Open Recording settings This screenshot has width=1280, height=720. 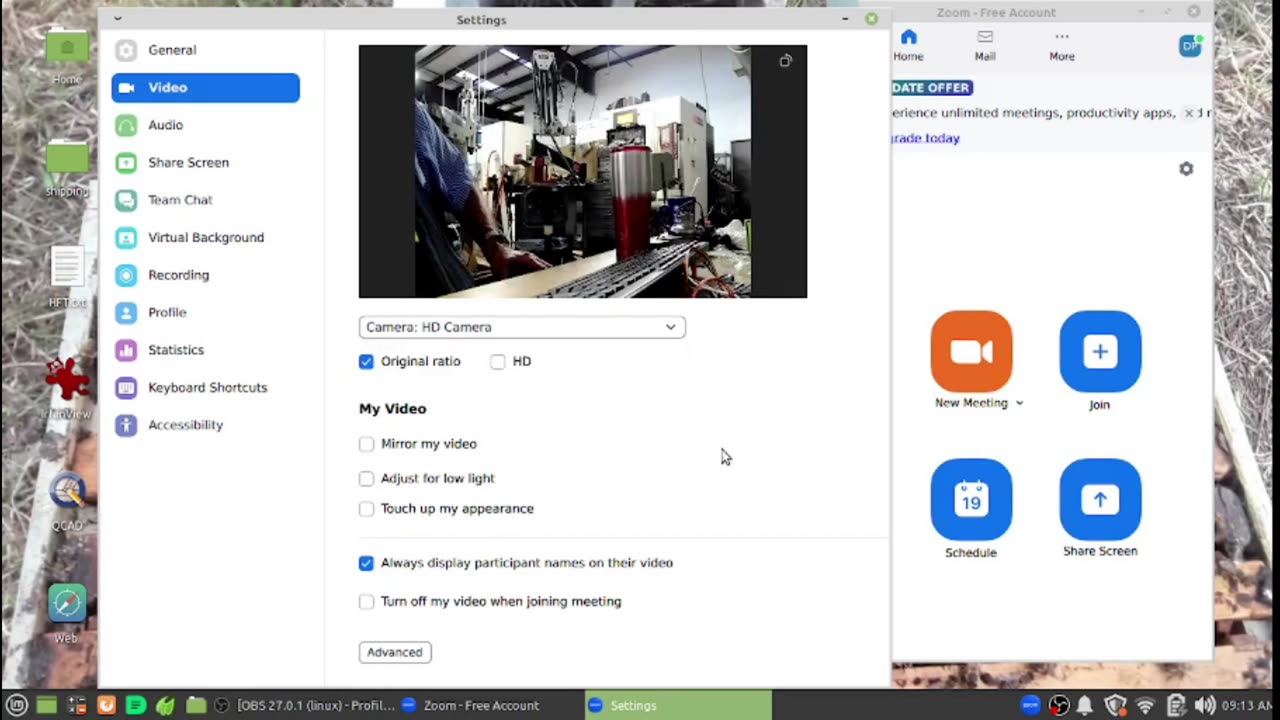[x=205, y=275]
